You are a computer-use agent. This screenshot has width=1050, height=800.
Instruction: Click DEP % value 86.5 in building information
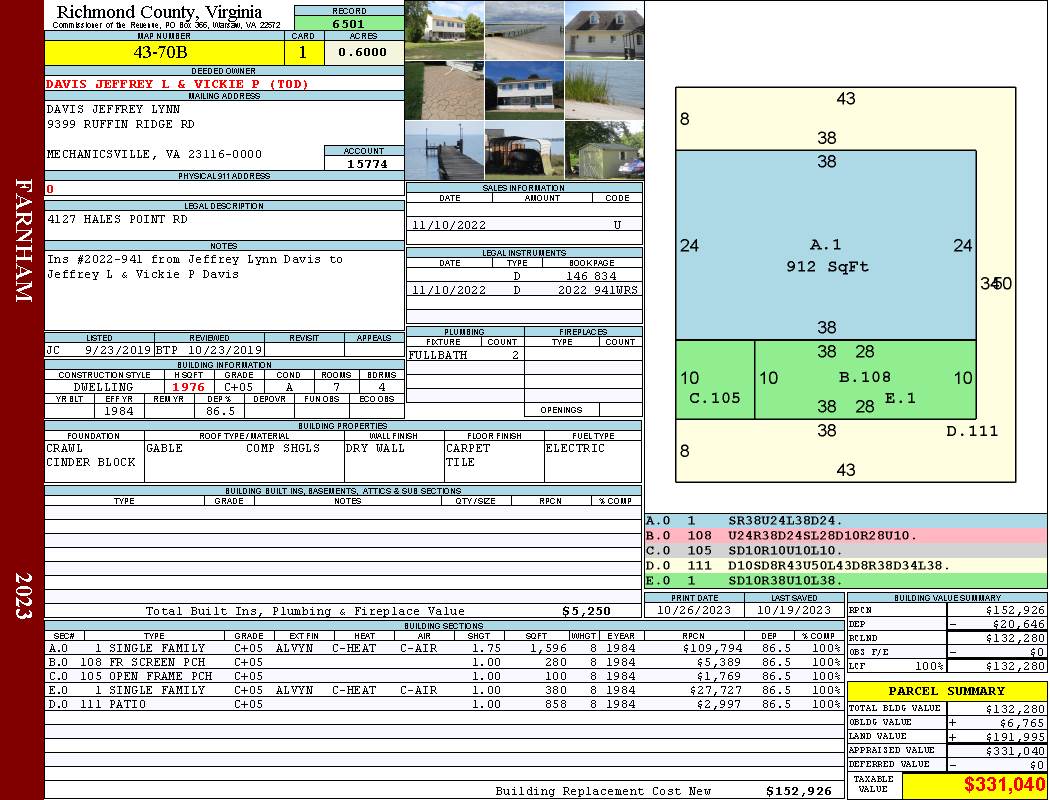click(x=220, y=411)
